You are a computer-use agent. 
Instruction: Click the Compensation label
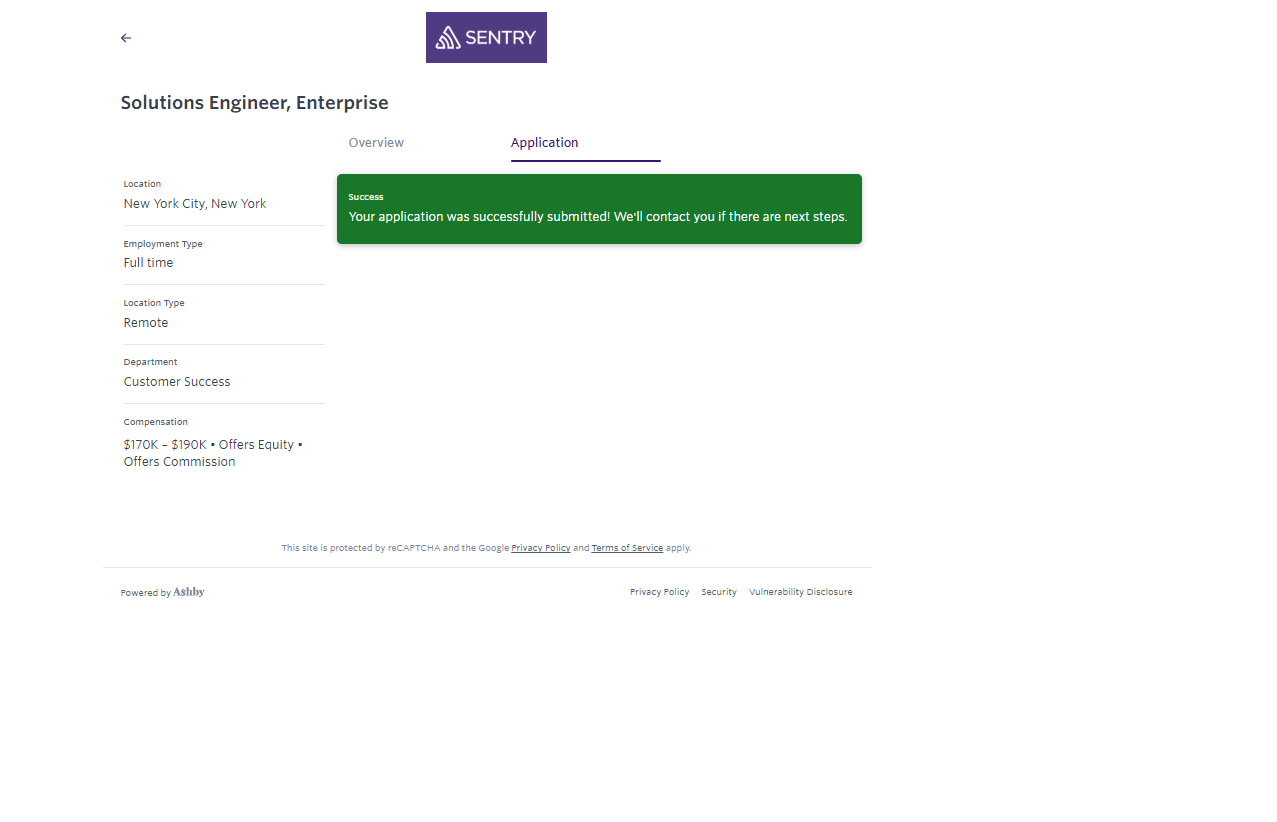coord(156,422)
